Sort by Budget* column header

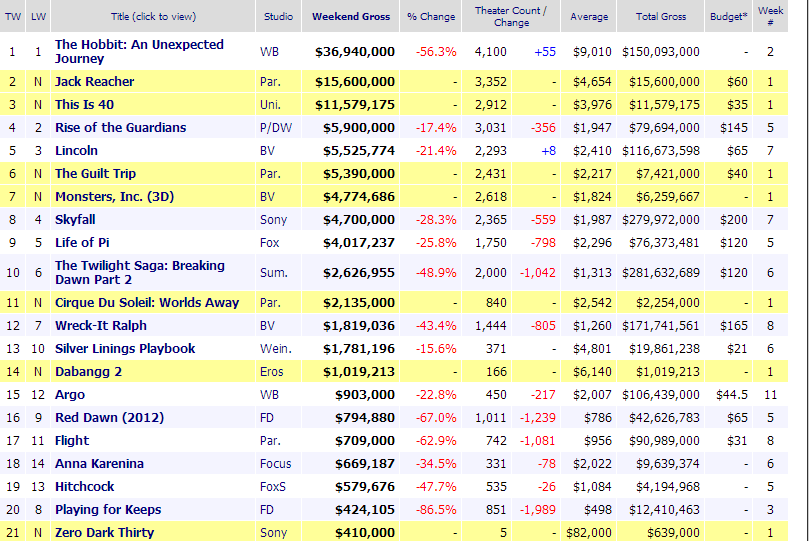coord(729,17)
